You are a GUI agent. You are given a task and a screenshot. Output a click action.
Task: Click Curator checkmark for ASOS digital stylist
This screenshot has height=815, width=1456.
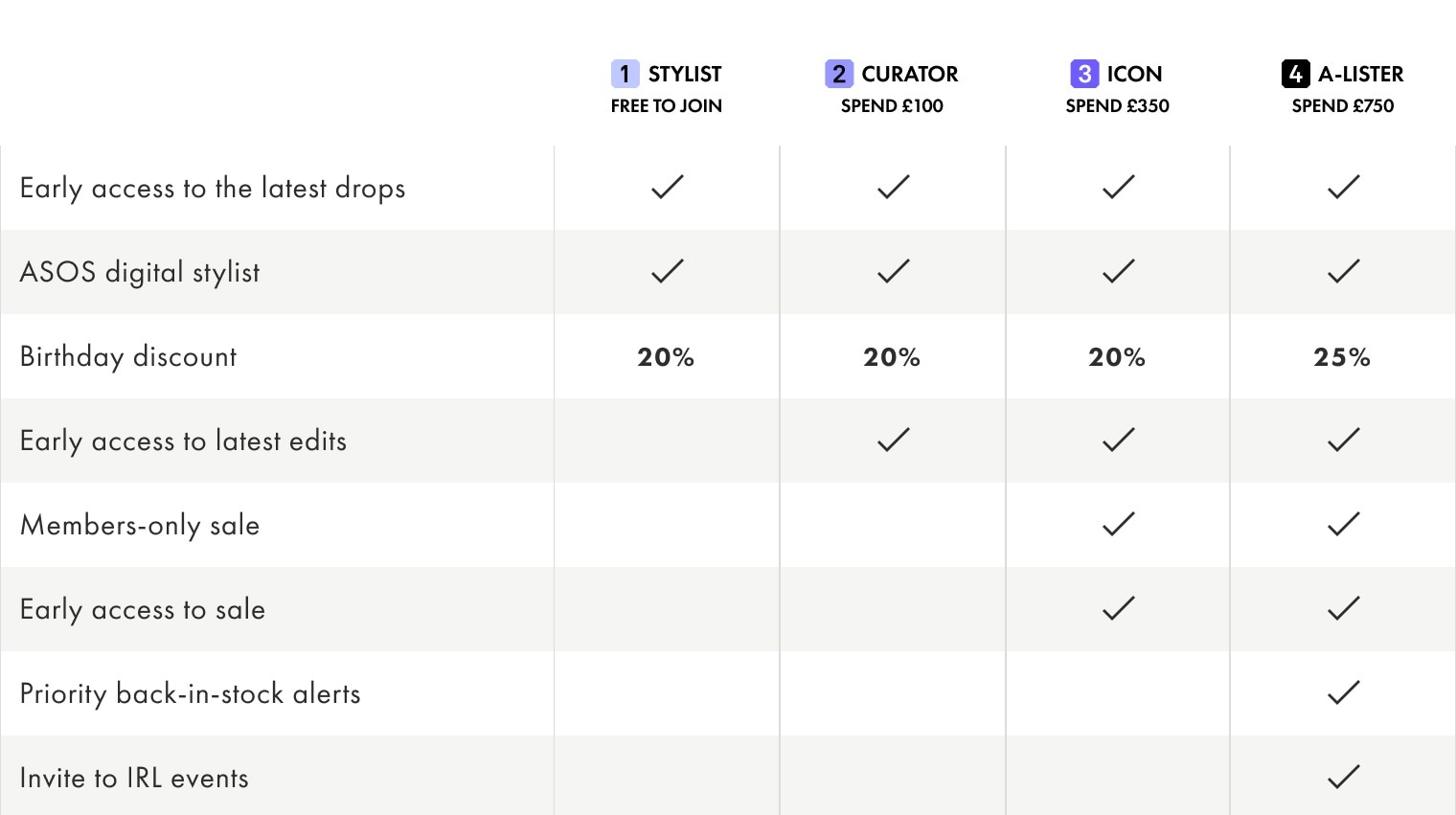tap(893, 271)
